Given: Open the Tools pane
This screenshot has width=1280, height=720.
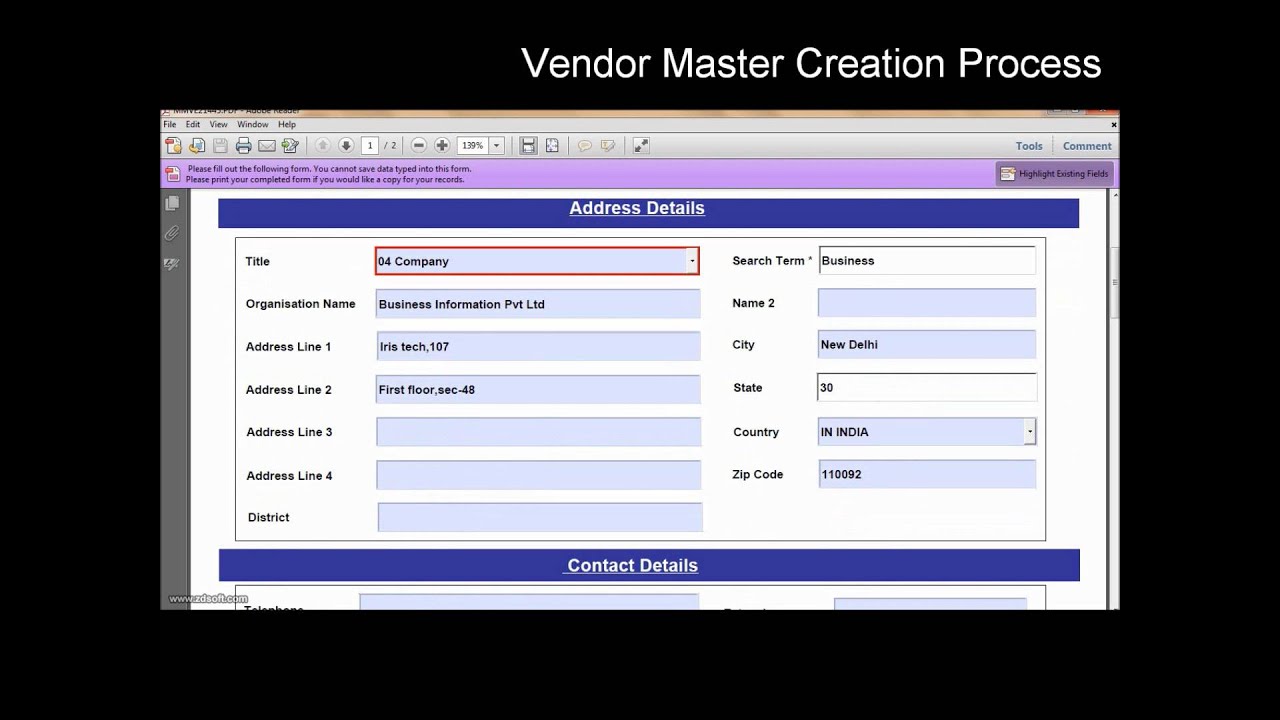Looking at the screenshot, I should [x=1029, y=146].
